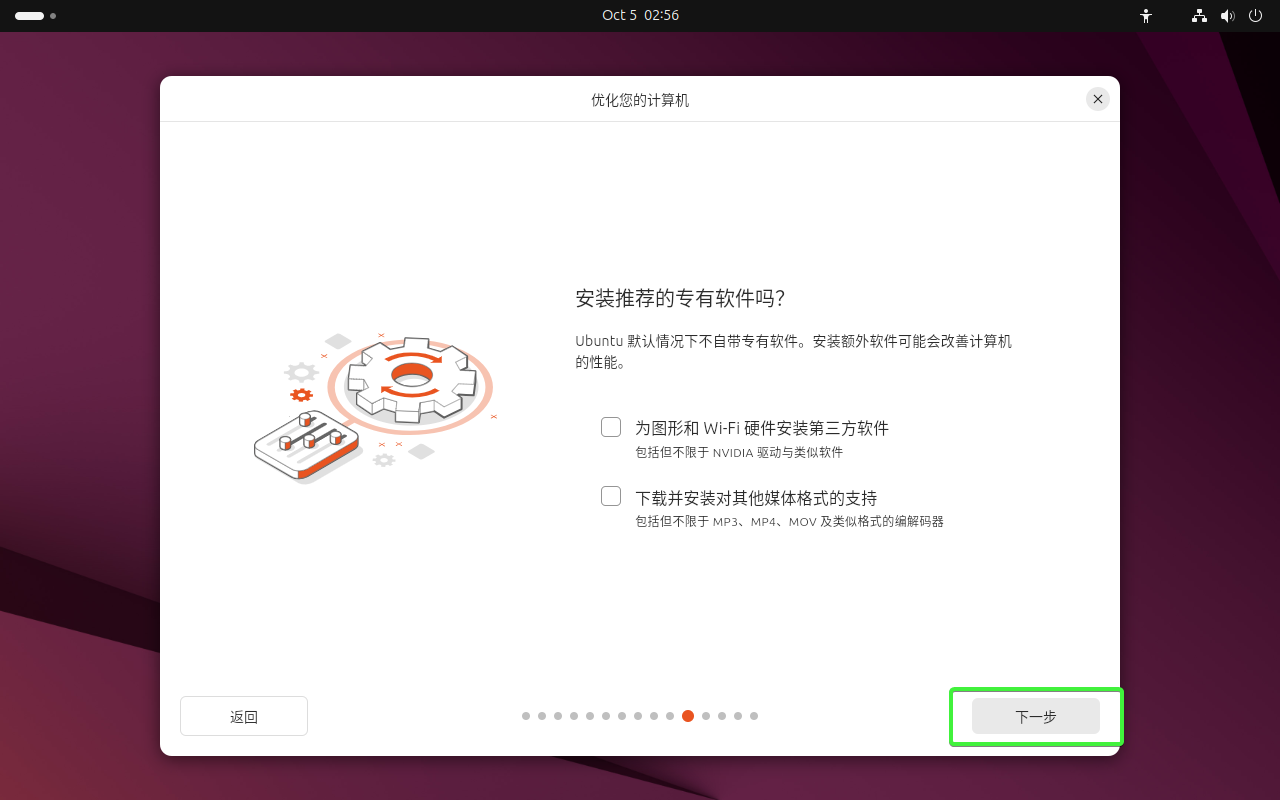The height and width of the screenshot is (800, 1280).
Task: Enable third-party software for graphics and Wi-Fi
Action: [x=611, y=427]
